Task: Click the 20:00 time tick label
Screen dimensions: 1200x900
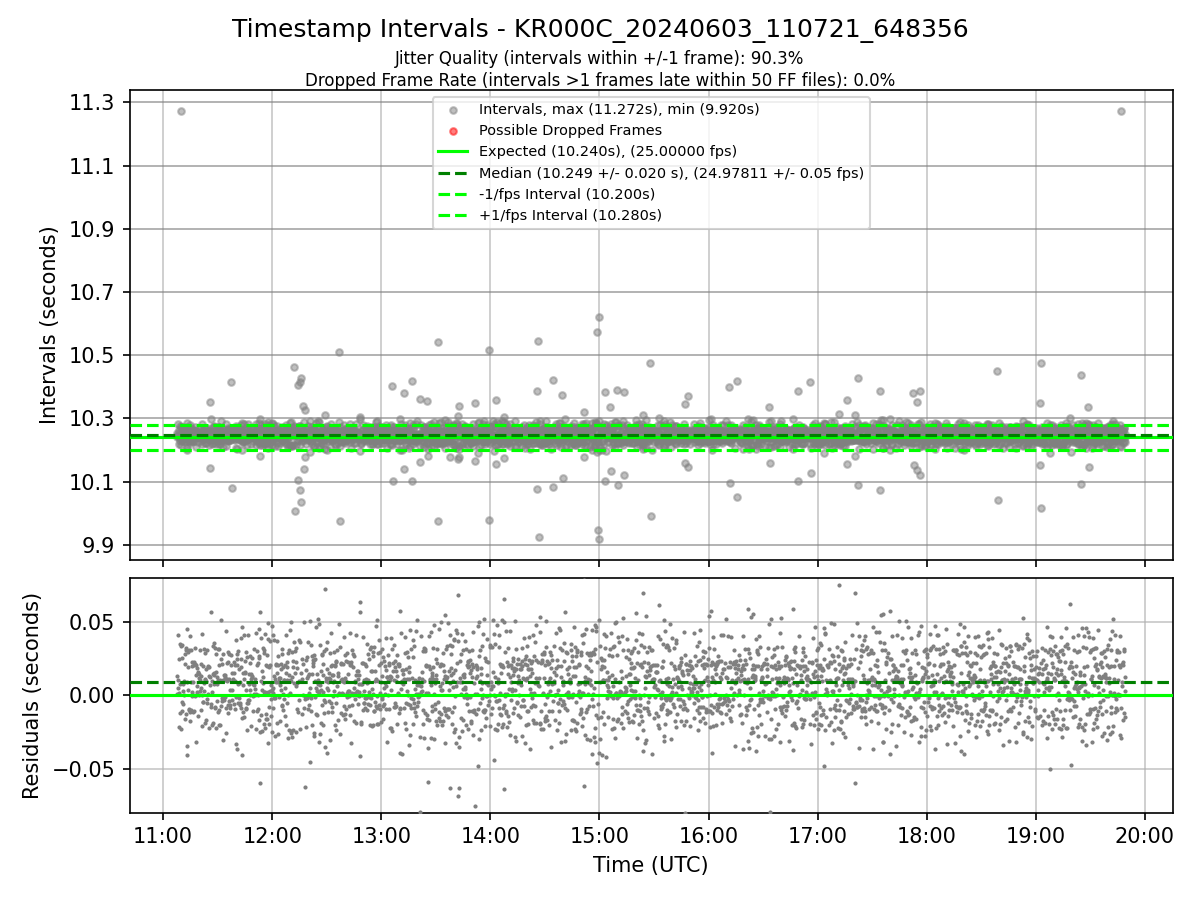Action: [x=1144, y=835]
